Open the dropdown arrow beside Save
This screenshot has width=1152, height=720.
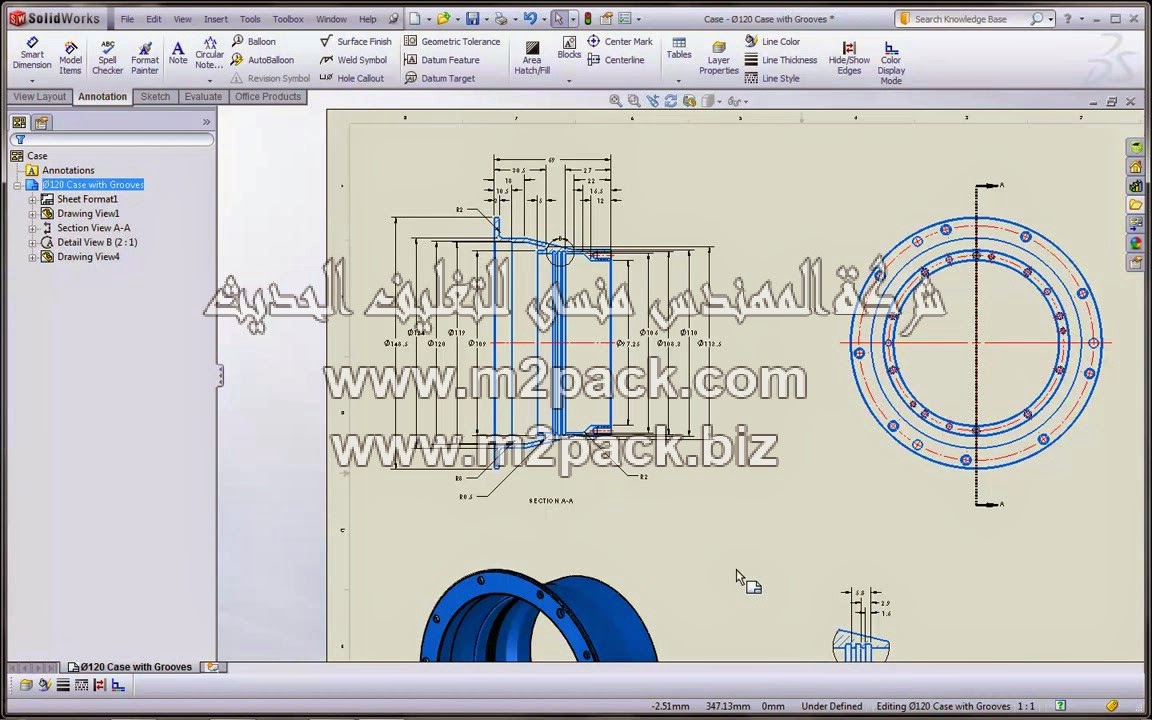click(x=486, y=20)
